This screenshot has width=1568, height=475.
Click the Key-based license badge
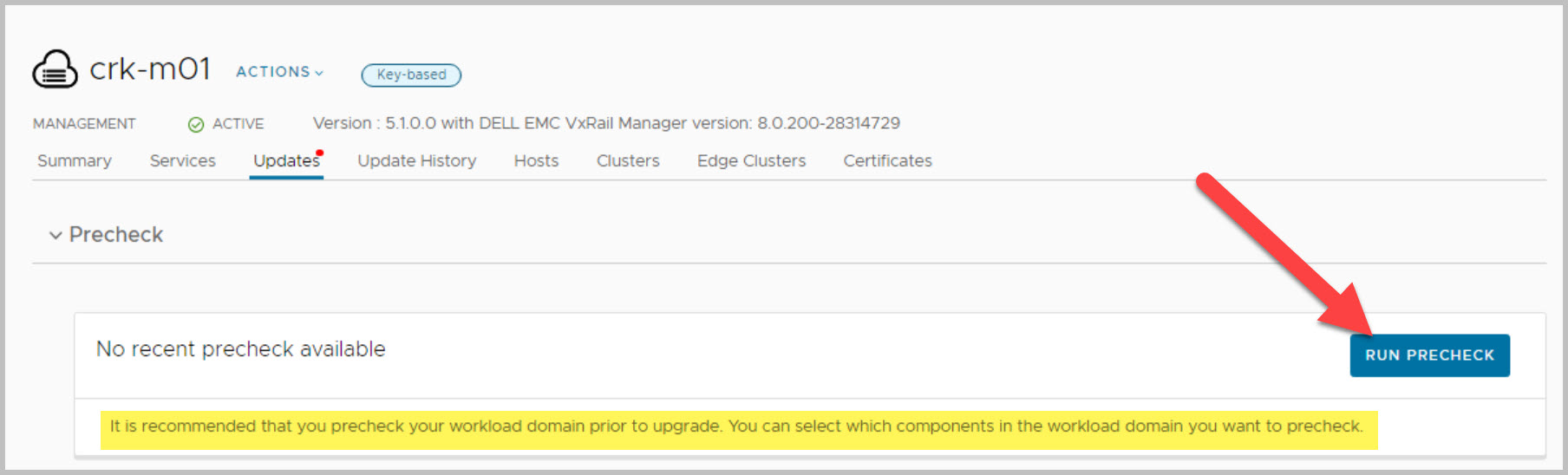[411, 75]
